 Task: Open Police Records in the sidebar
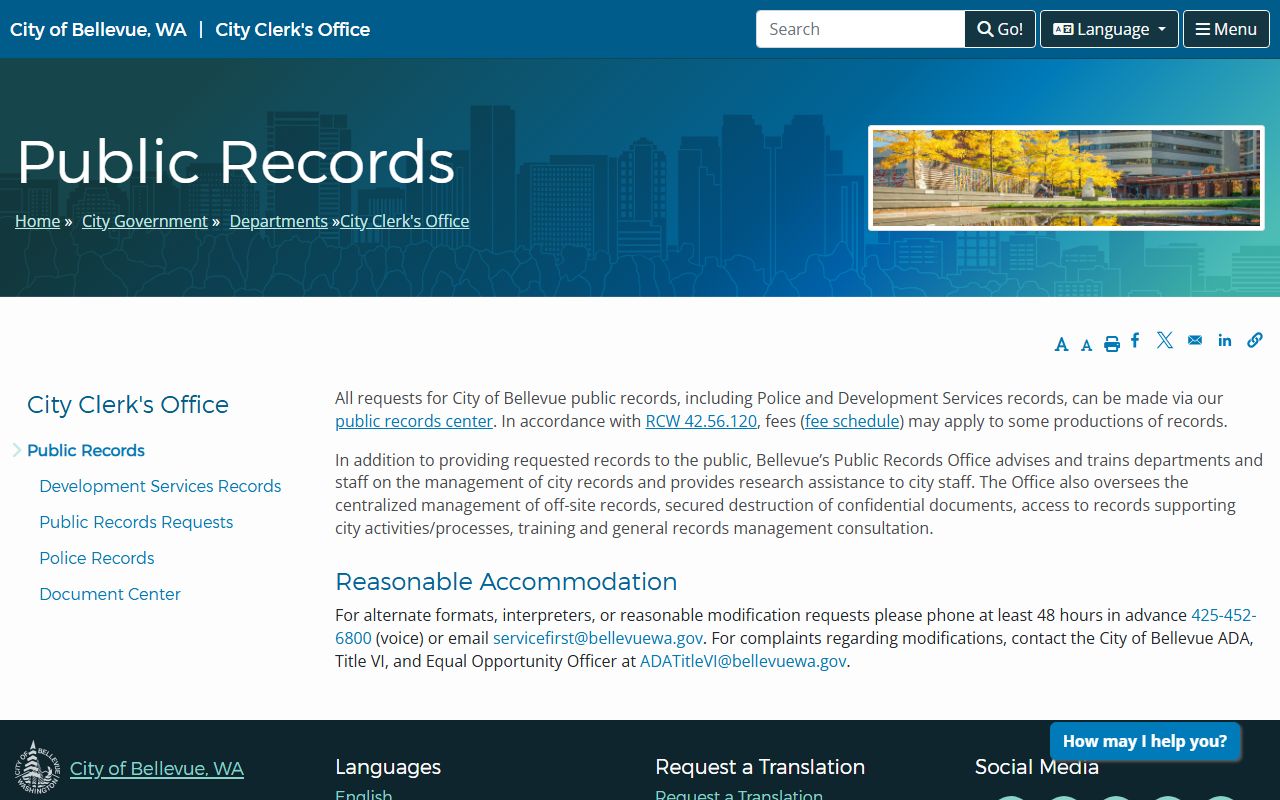[97, 558]
